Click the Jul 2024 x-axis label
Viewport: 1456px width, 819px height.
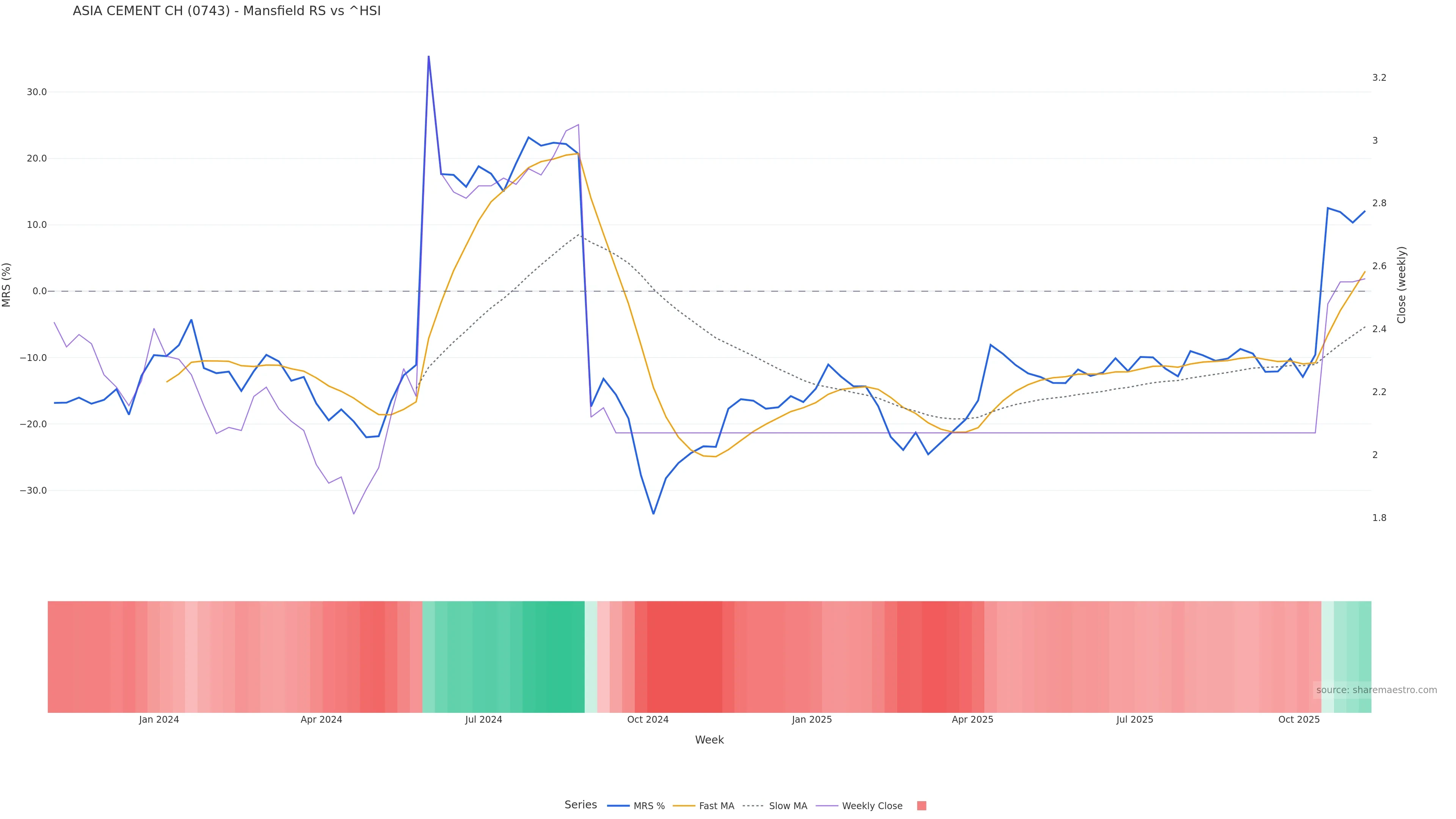[484, 720]
